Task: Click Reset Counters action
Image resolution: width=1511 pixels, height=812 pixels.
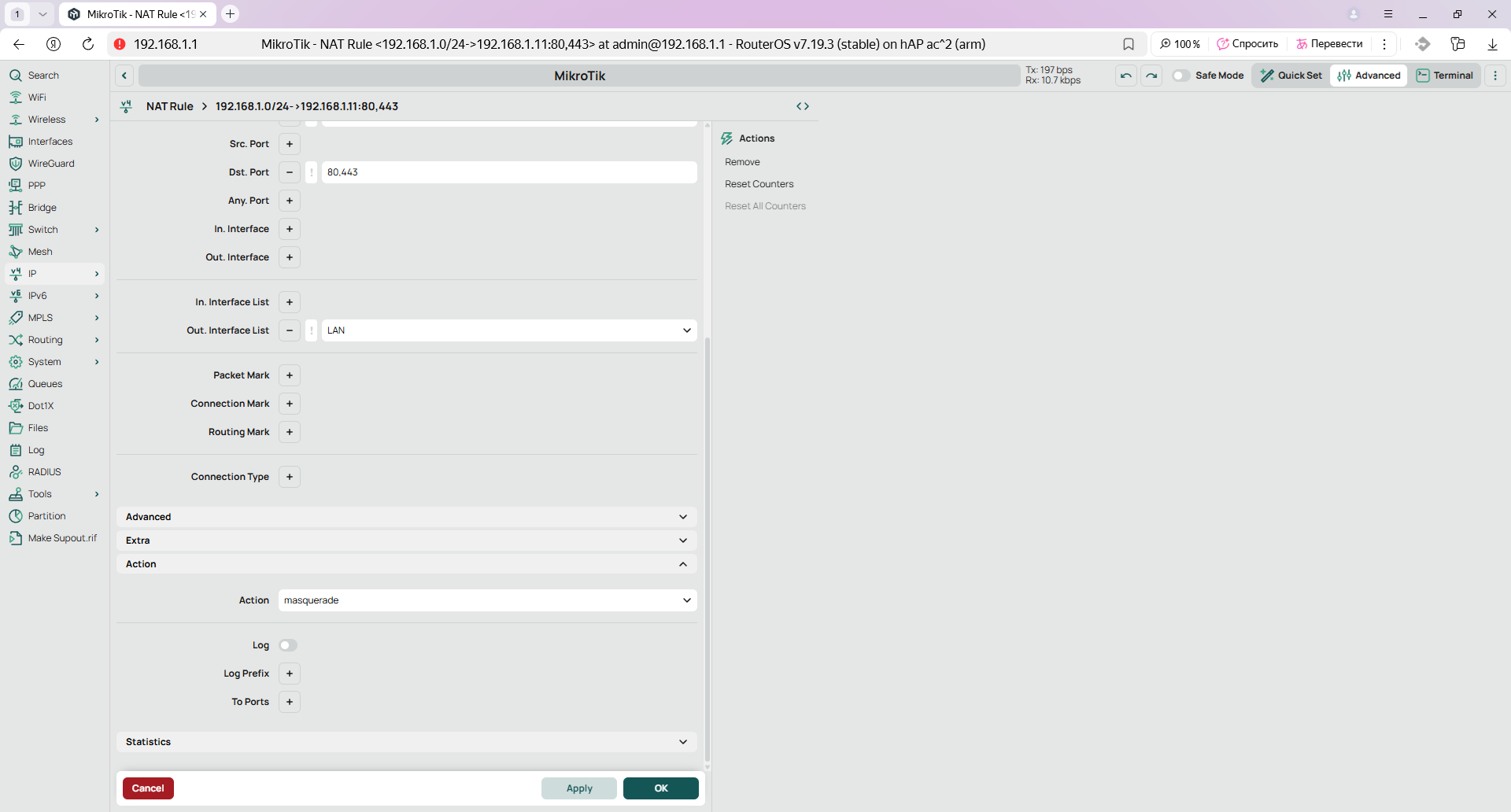Action: pyautogui.click(x=759, y=184)
